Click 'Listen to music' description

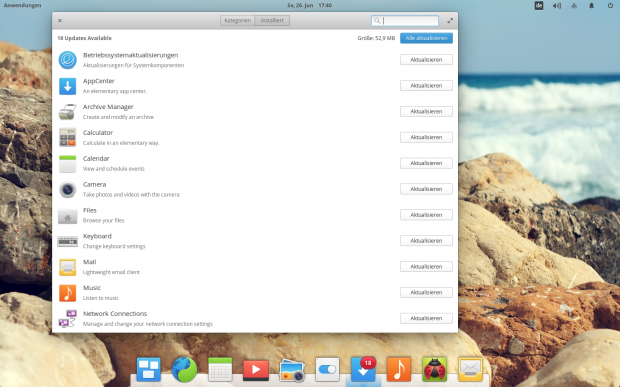(100, 298)
